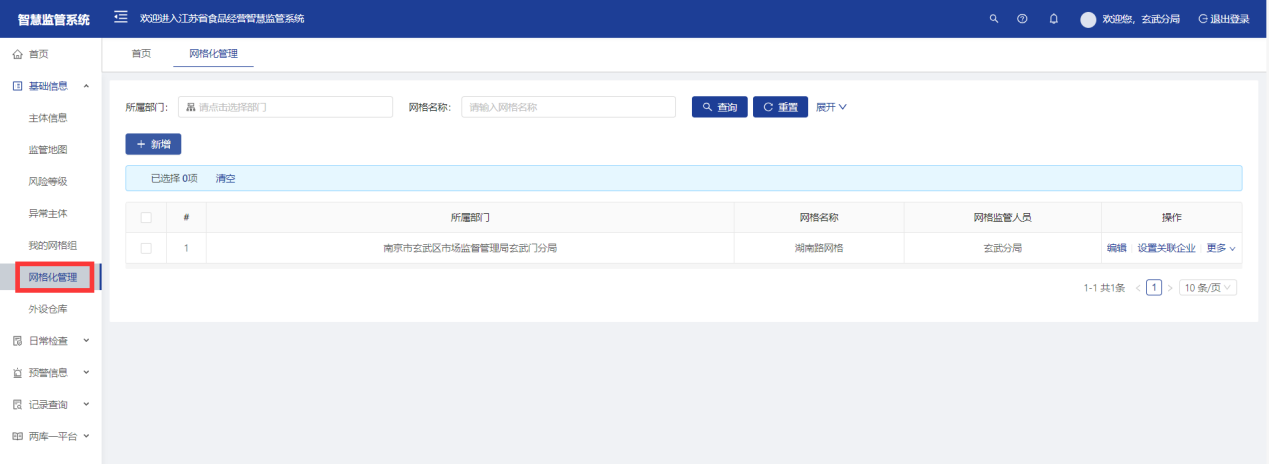Click 设置关联企业 link in row 1
The height and width of the screenshot is (464, 1269).
click(1166, 248)
